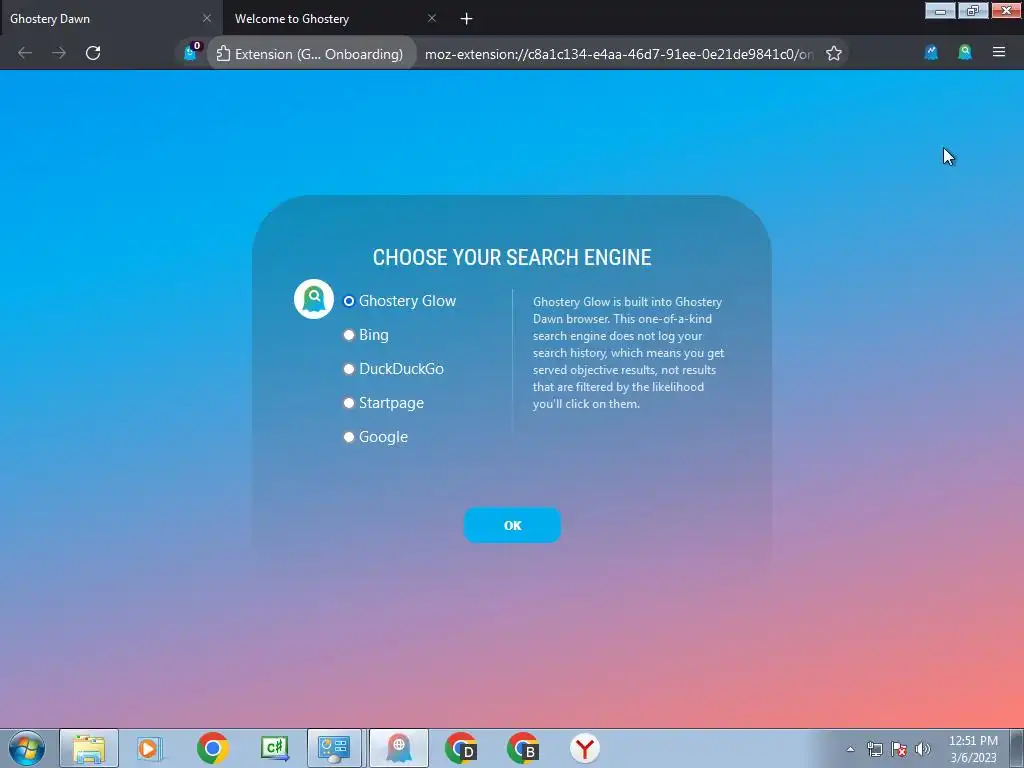
Task: Confirm the choice with the OK button
Action: [x=512, y=525]
